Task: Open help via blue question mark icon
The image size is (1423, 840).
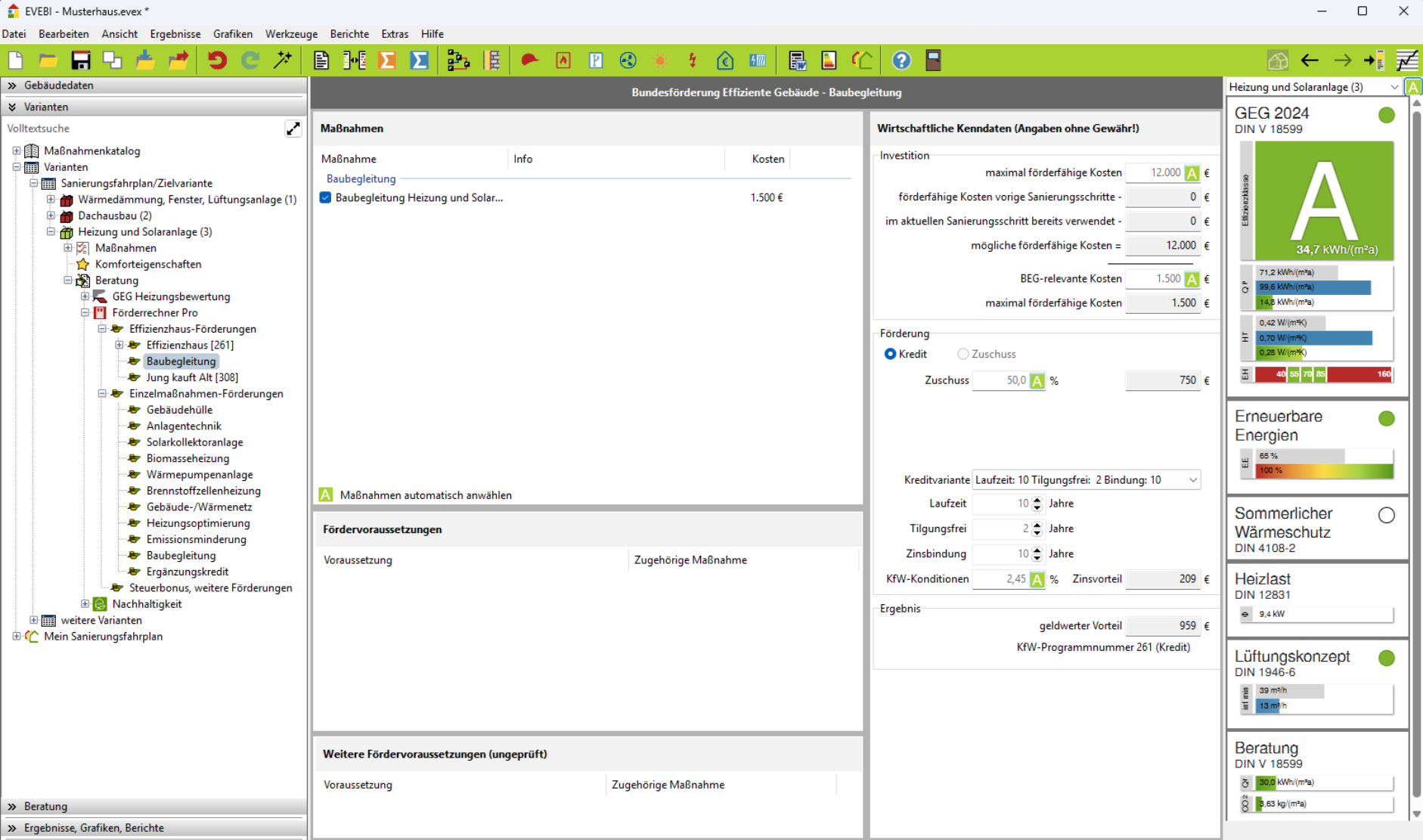Action: 901,60
